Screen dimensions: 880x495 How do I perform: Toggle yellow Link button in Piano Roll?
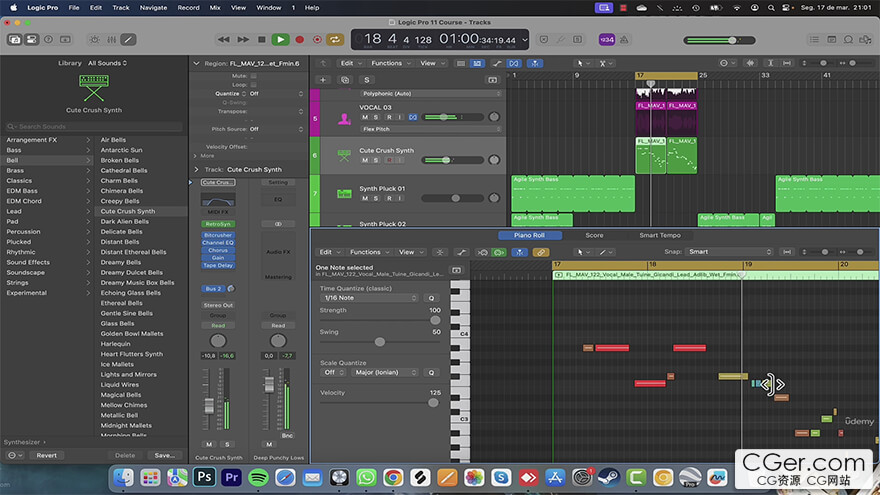[x=540, y=253]
